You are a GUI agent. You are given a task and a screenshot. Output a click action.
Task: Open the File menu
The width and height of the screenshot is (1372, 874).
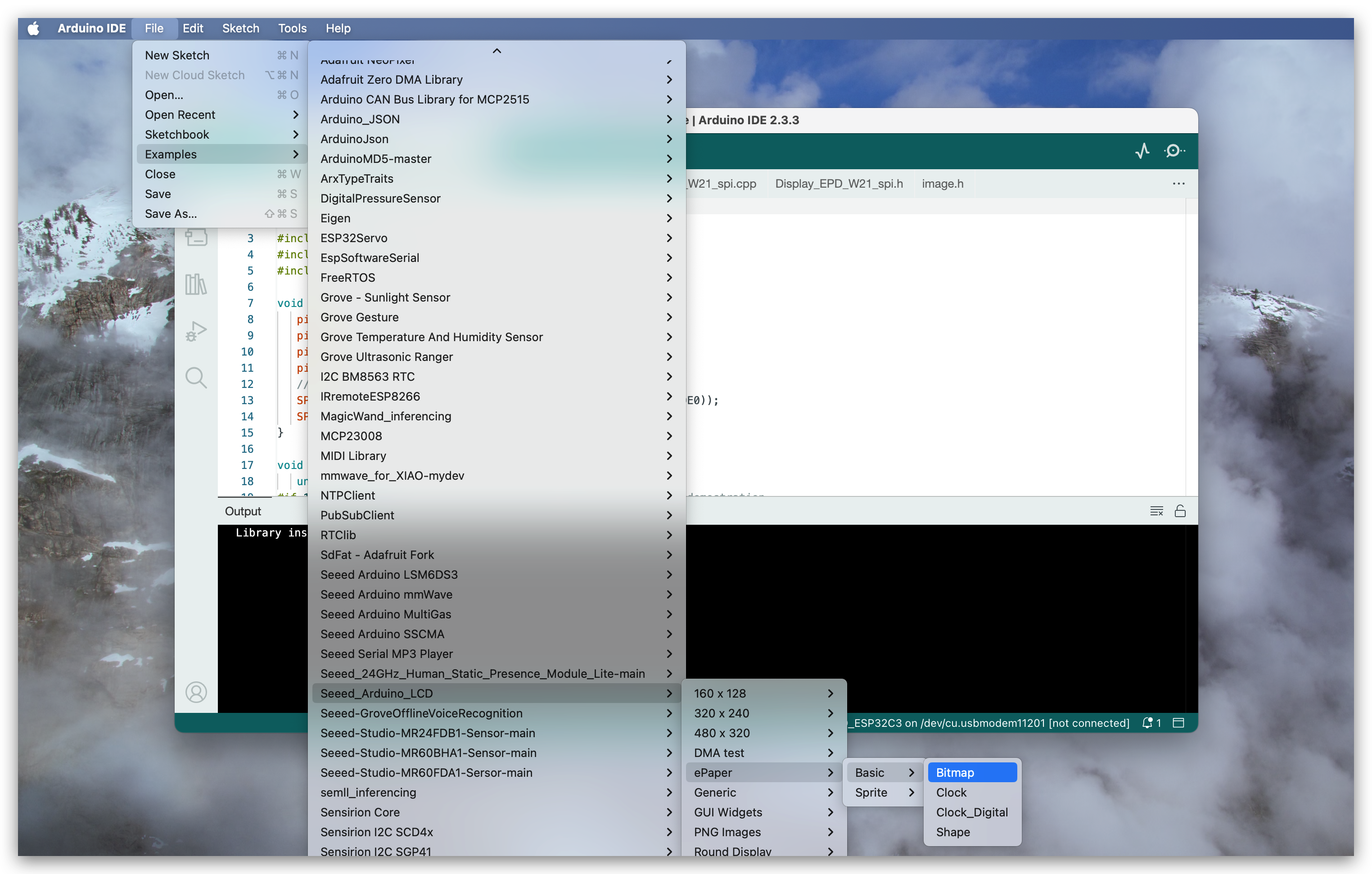[x=154, y=28]
